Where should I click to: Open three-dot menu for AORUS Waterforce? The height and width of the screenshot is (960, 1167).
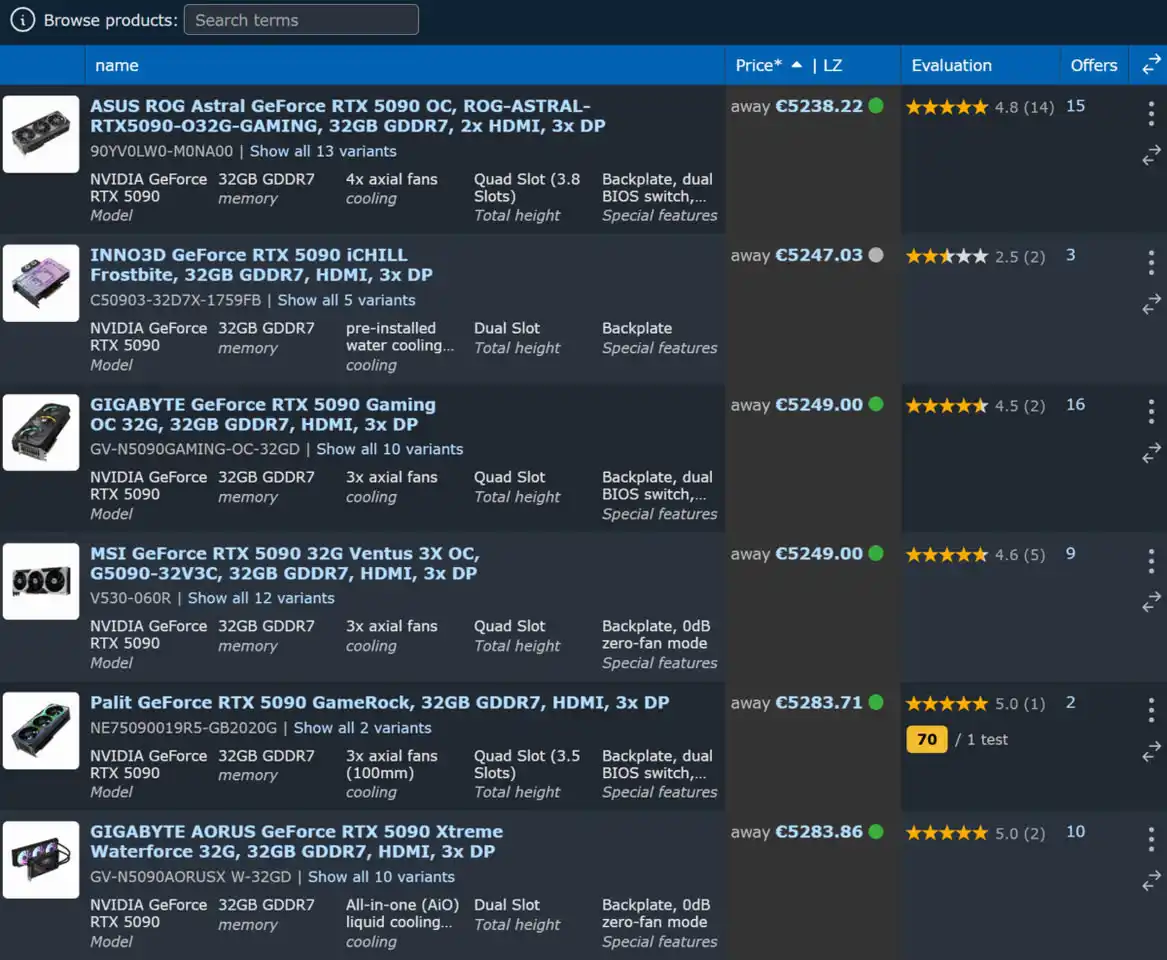pos(1151,839)
